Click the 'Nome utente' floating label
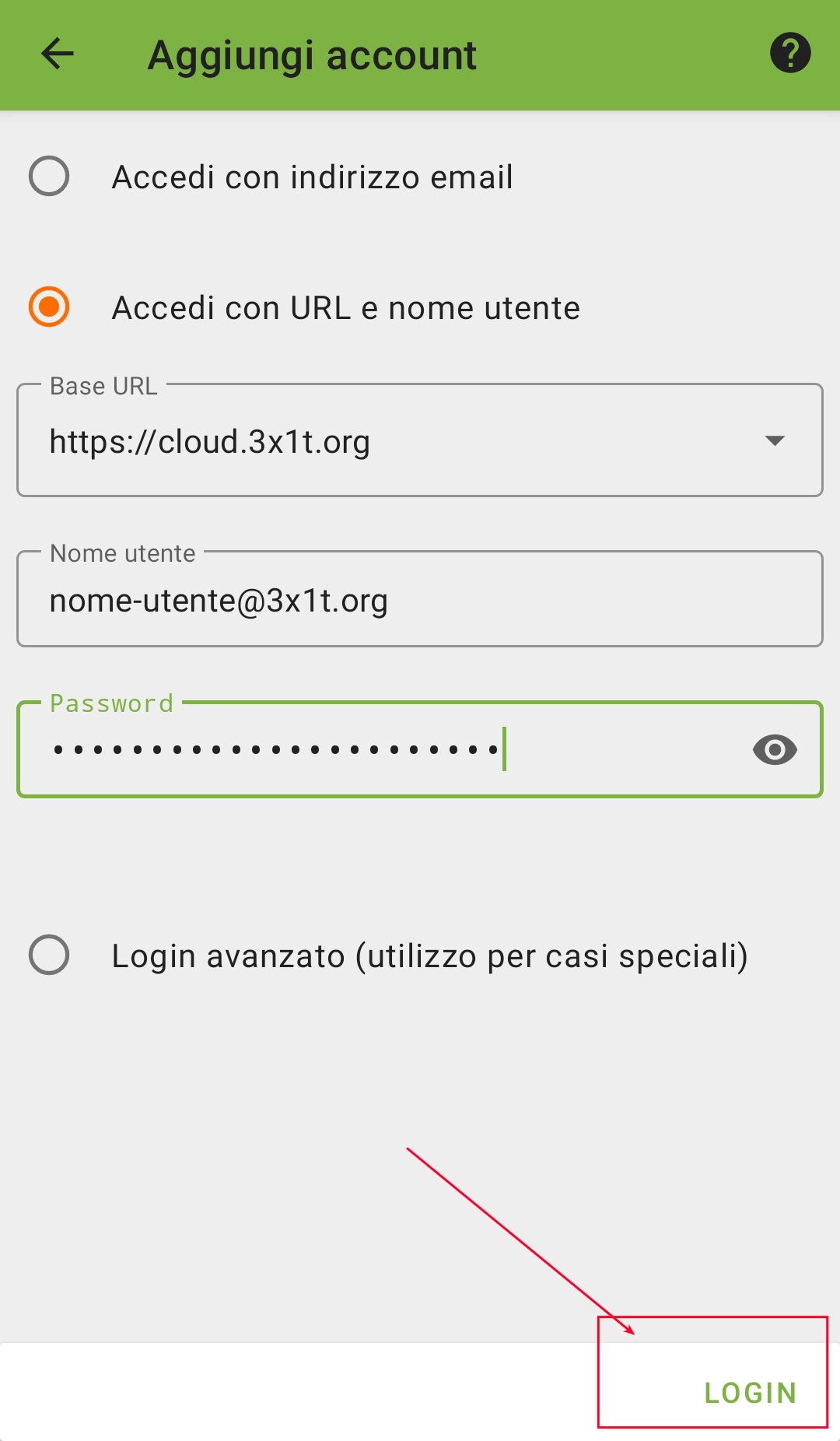This screenshot has width=840, height=1441. (123, 553)
